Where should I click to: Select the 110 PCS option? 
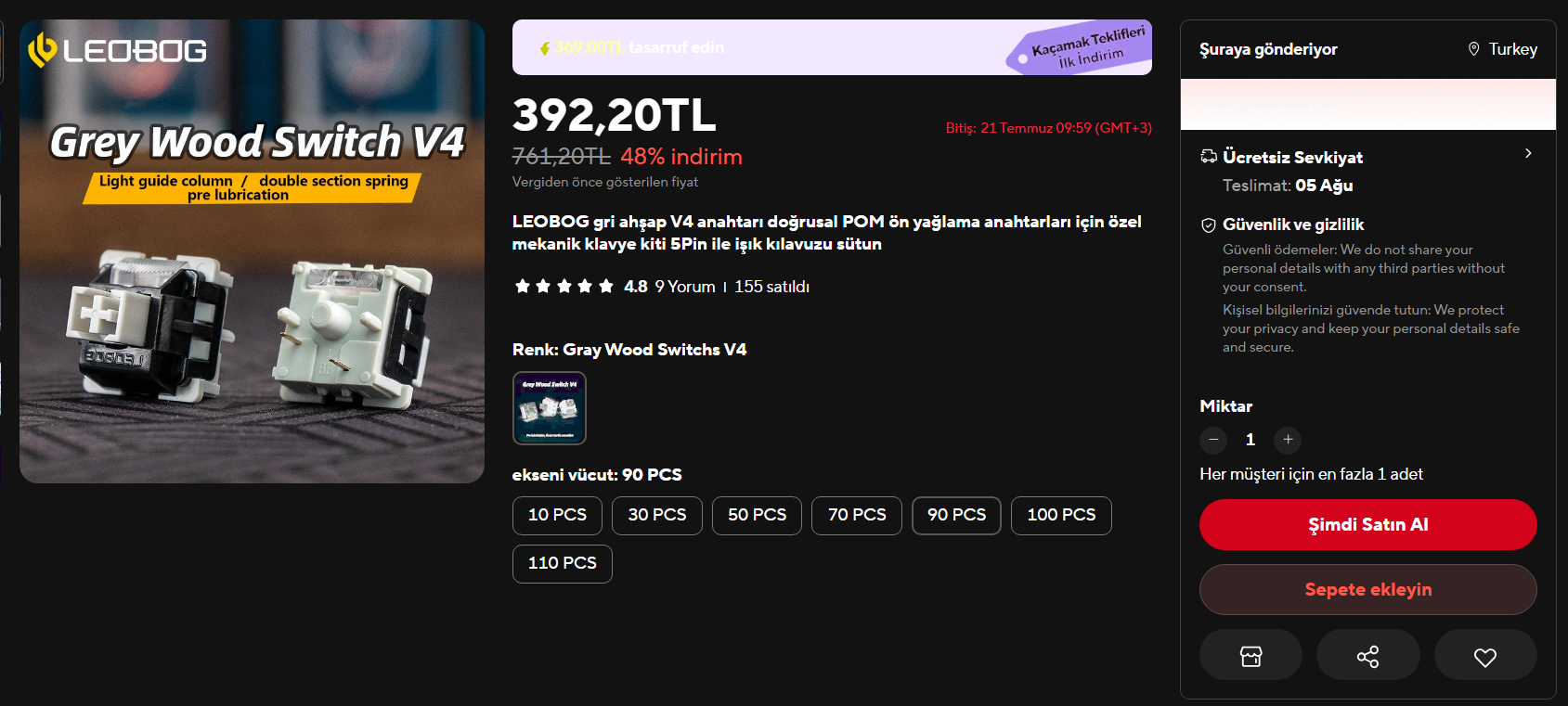[562, 563]
